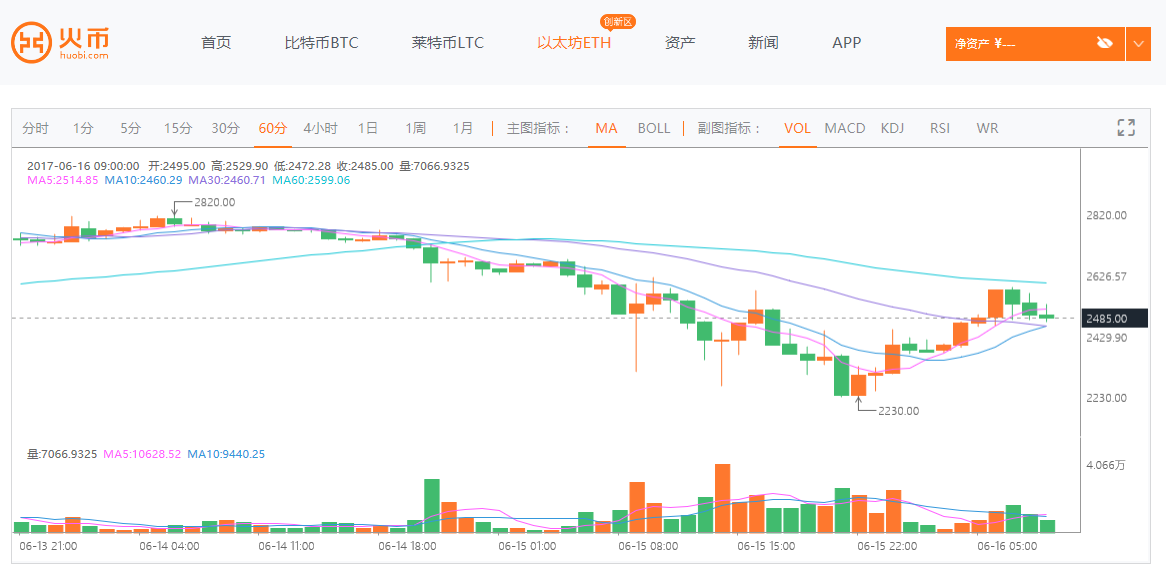Open the 新闻 news page

[763, 43]
